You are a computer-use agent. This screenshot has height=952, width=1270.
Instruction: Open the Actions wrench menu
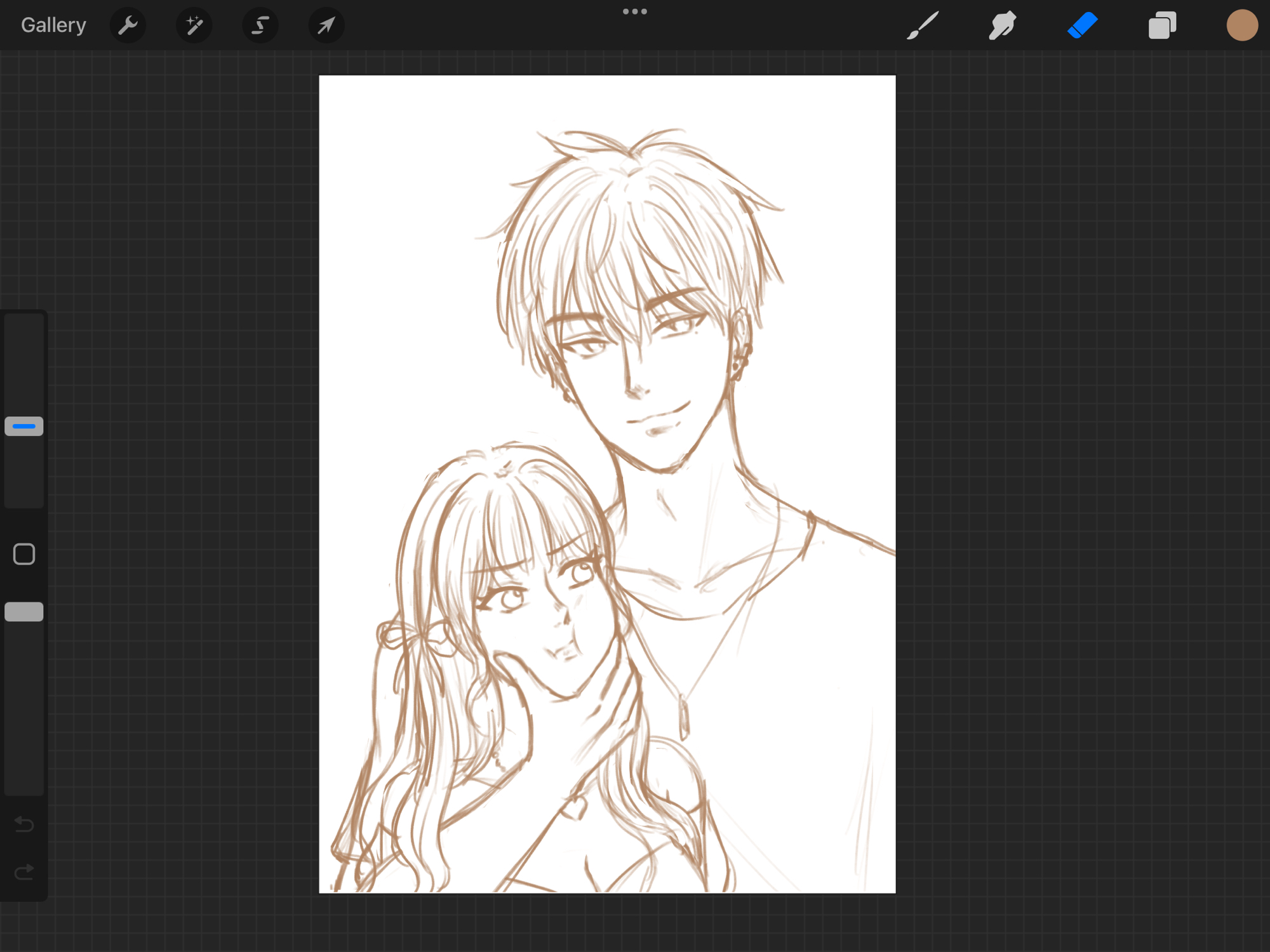[128, 25]
